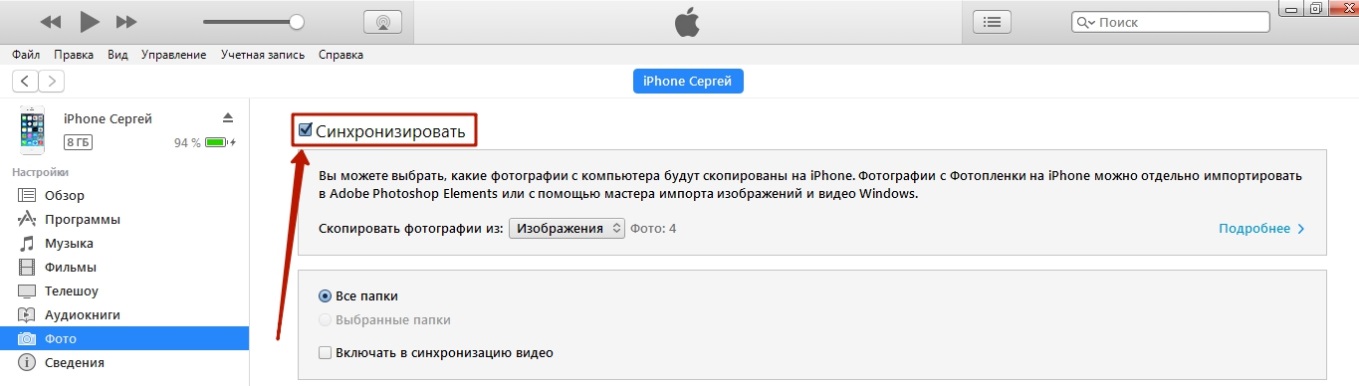Enable Включать в синхронизацию видео
Image resolution: width=1359 pixels, height=386 pixels.
point(325,352)
